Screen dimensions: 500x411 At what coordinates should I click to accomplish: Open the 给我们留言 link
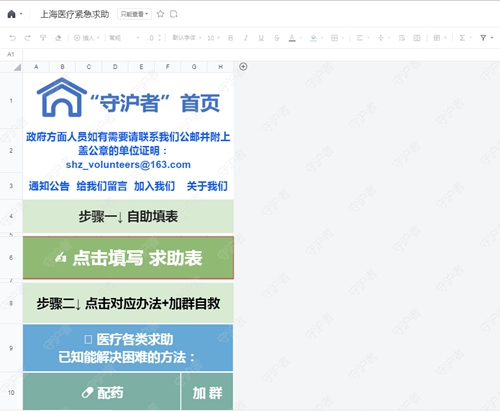tap(102, 186)
